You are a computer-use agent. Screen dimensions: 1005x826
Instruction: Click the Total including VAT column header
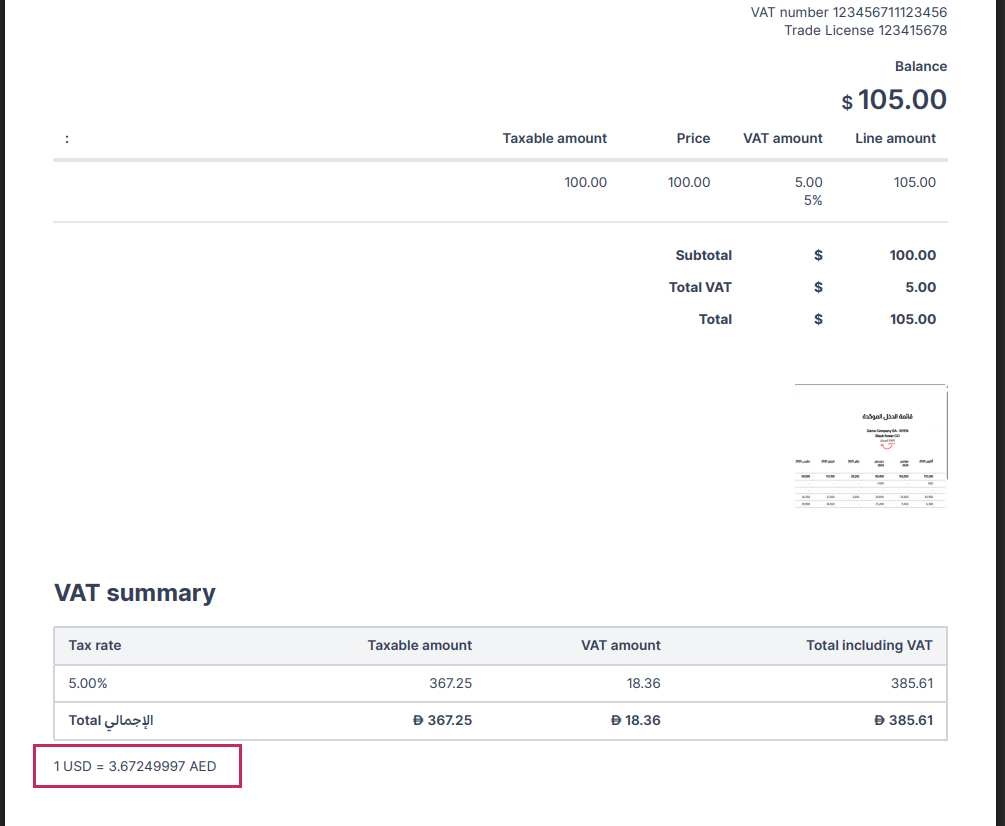click(x=868, y=645)
